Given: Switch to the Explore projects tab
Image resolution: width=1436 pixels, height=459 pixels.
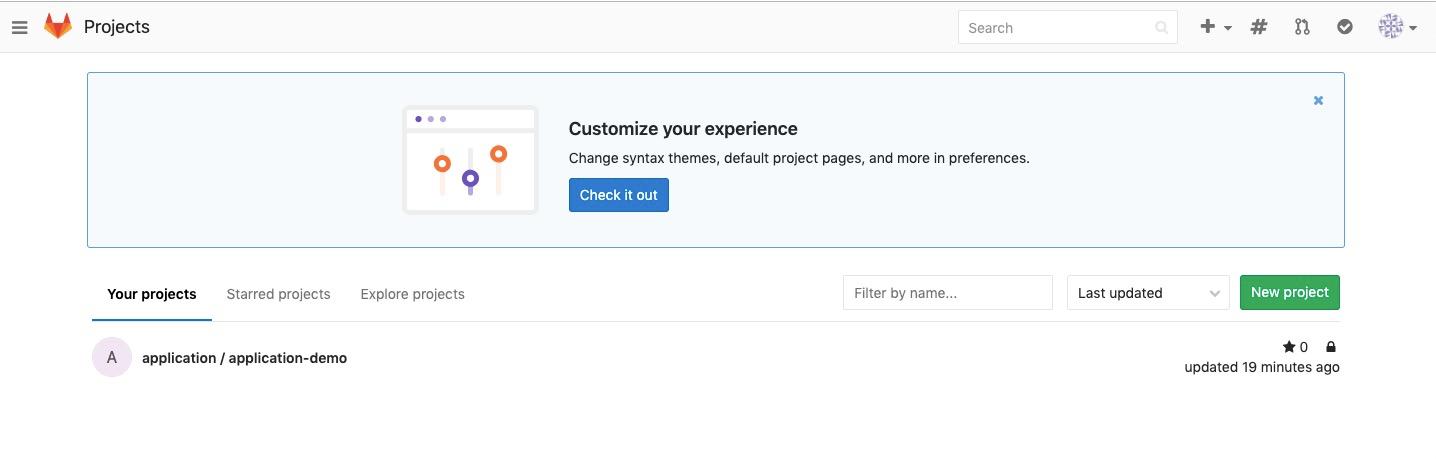Looking at the screenshot, I should (412, 294).
